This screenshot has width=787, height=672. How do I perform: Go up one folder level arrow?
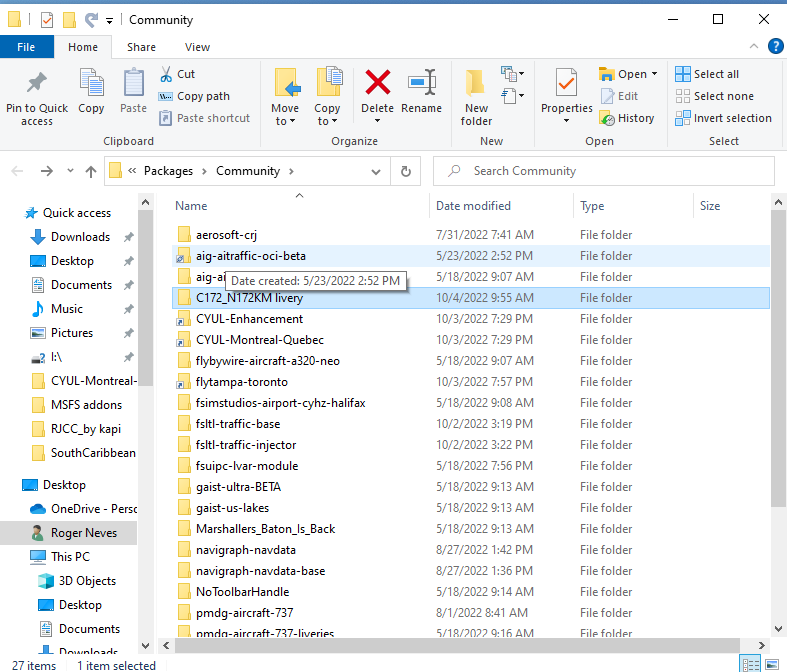91,171
